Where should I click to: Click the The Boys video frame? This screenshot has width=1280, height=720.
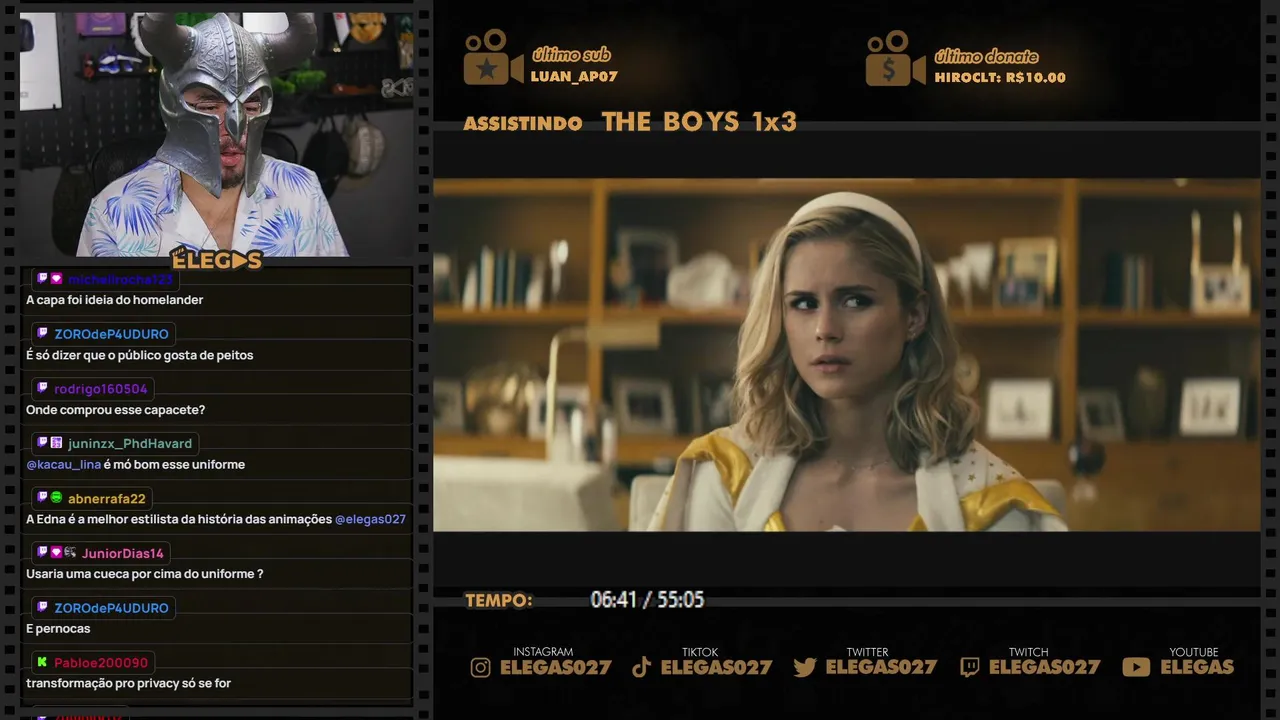point(846,355)
